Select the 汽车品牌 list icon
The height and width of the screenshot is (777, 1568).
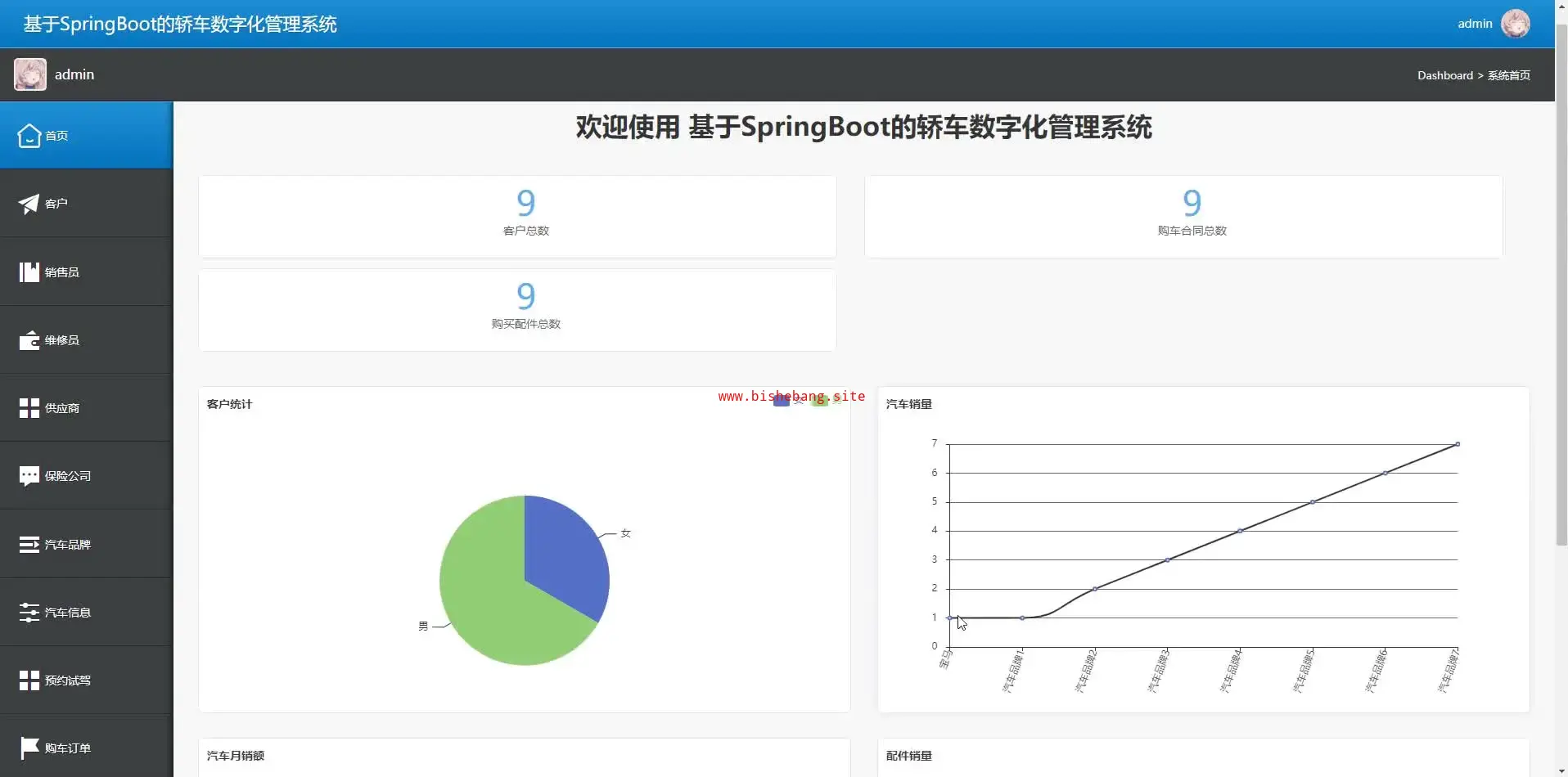(x=29, y=545)
